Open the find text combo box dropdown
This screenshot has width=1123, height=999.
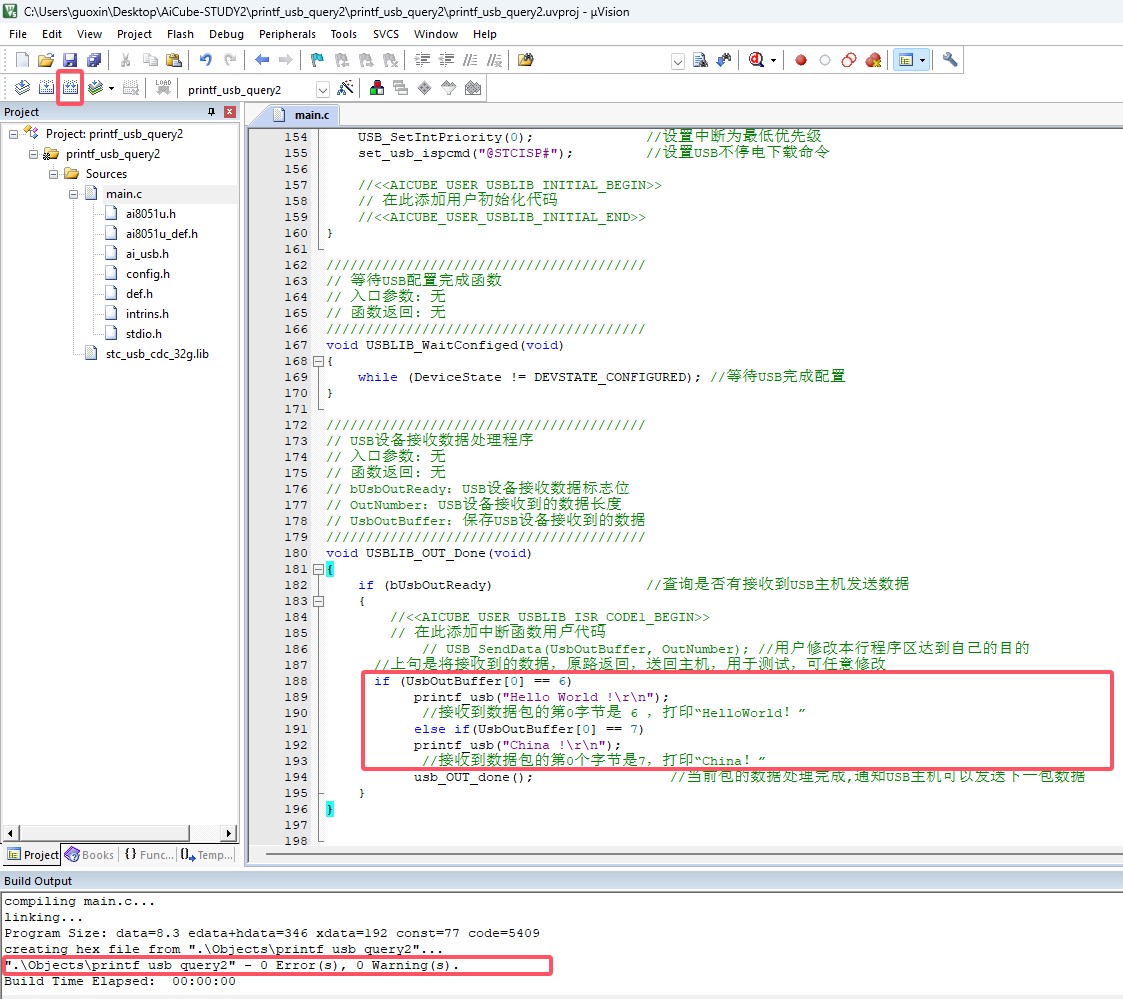click(678, 62)
